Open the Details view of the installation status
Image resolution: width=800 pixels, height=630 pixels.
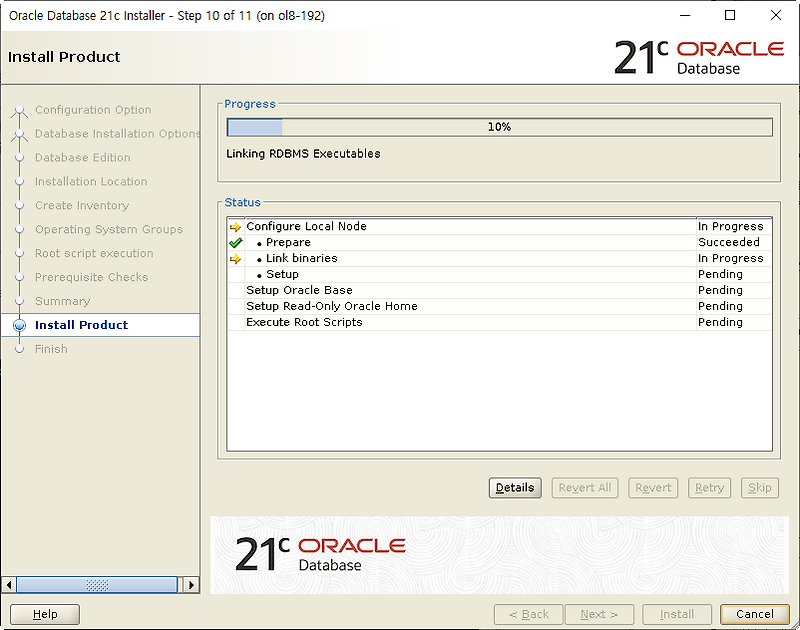514,488
